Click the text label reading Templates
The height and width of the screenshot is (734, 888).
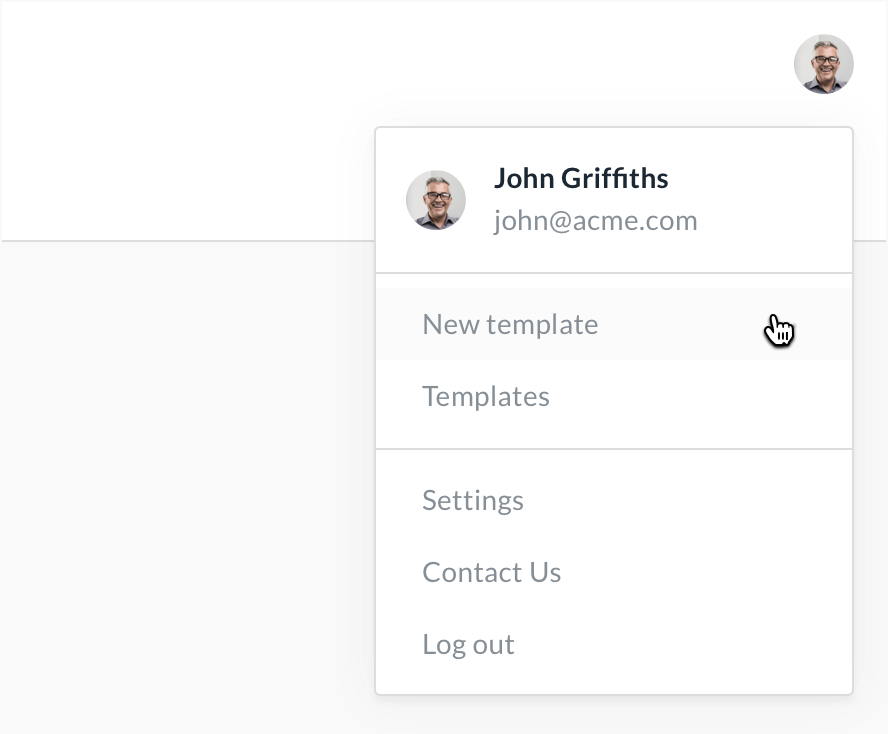point(486,396)
